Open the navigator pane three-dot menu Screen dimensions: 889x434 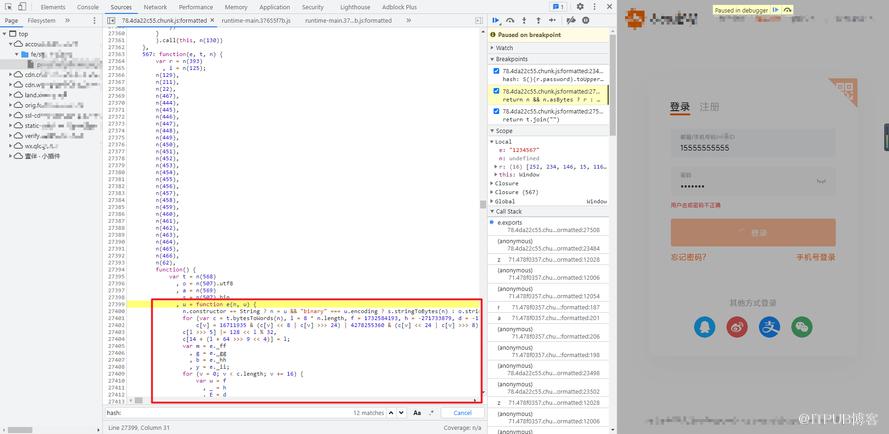[x=95, y=20]
